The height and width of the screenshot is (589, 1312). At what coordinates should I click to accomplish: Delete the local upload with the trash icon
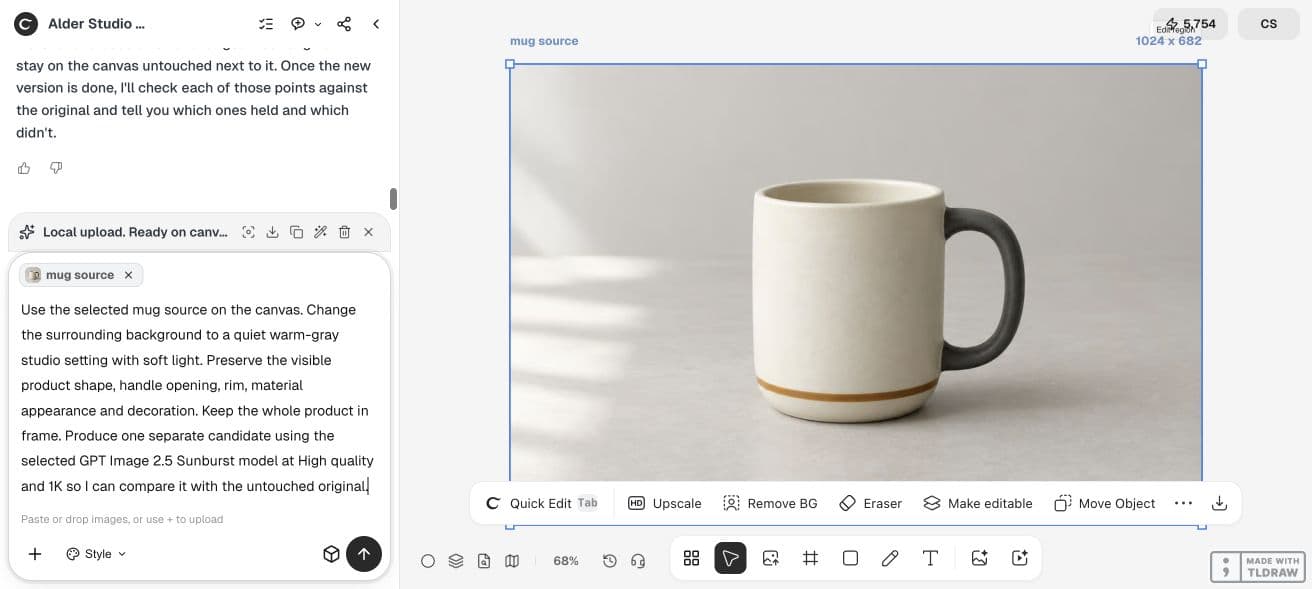[344, 232]
